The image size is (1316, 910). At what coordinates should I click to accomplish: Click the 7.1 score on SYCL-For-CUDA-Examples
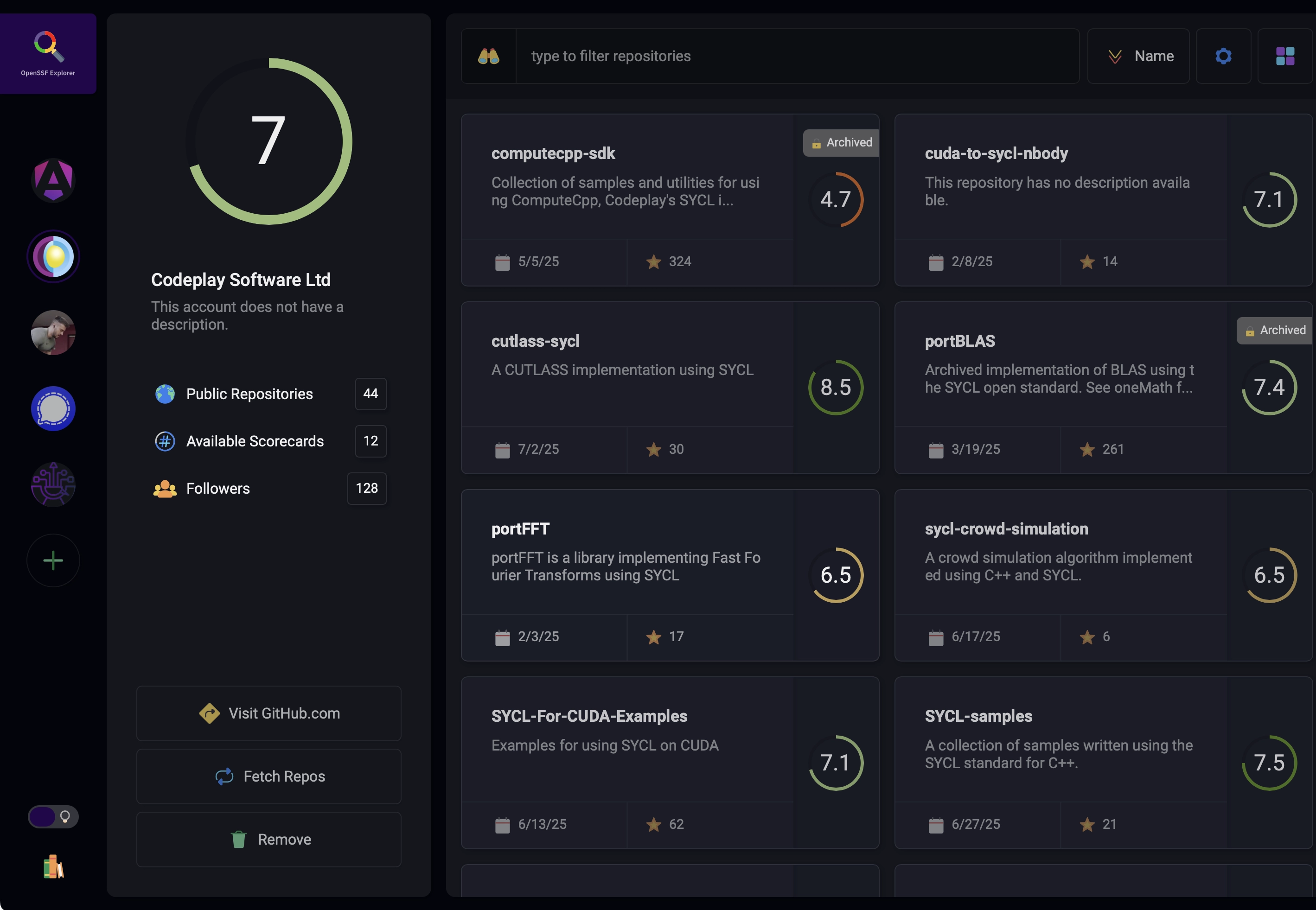[836, 762]
